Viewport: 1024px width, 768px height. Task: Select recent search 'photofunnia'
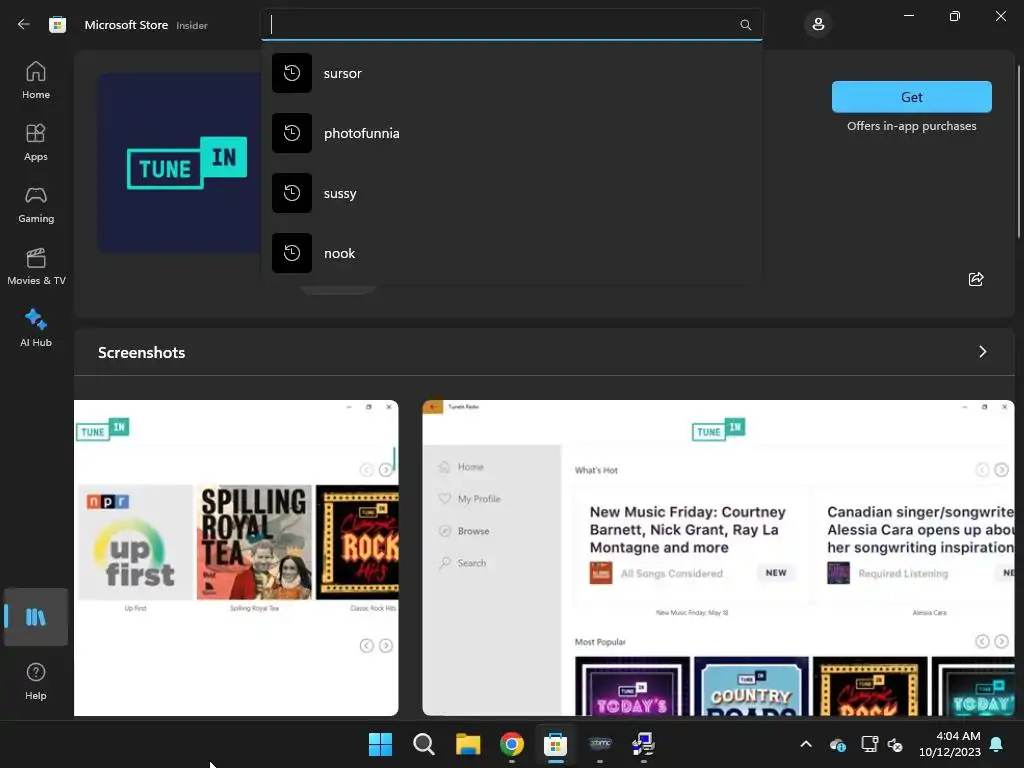512,133
